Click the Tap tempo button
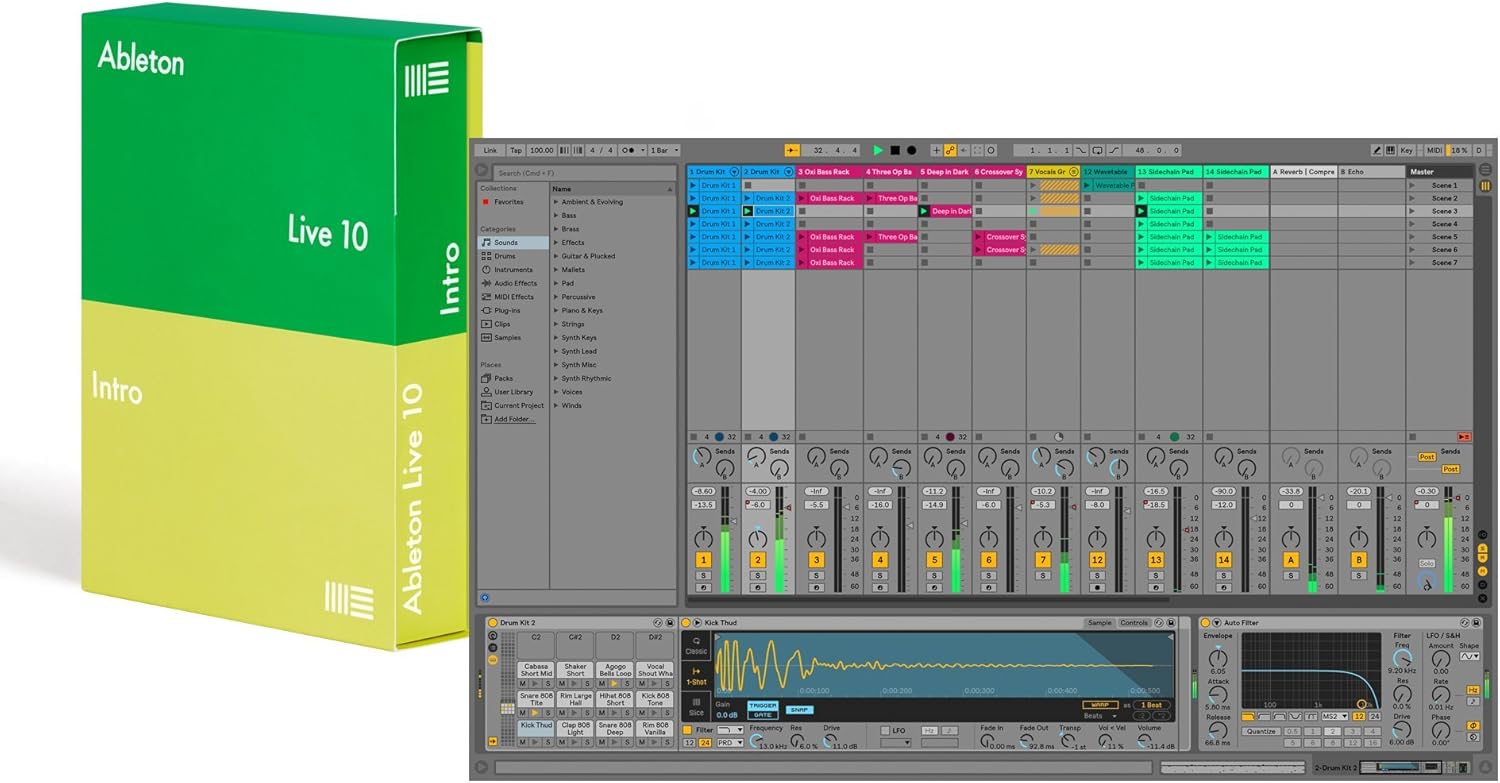Screen dimensions: 1500x783 (515, 150)
